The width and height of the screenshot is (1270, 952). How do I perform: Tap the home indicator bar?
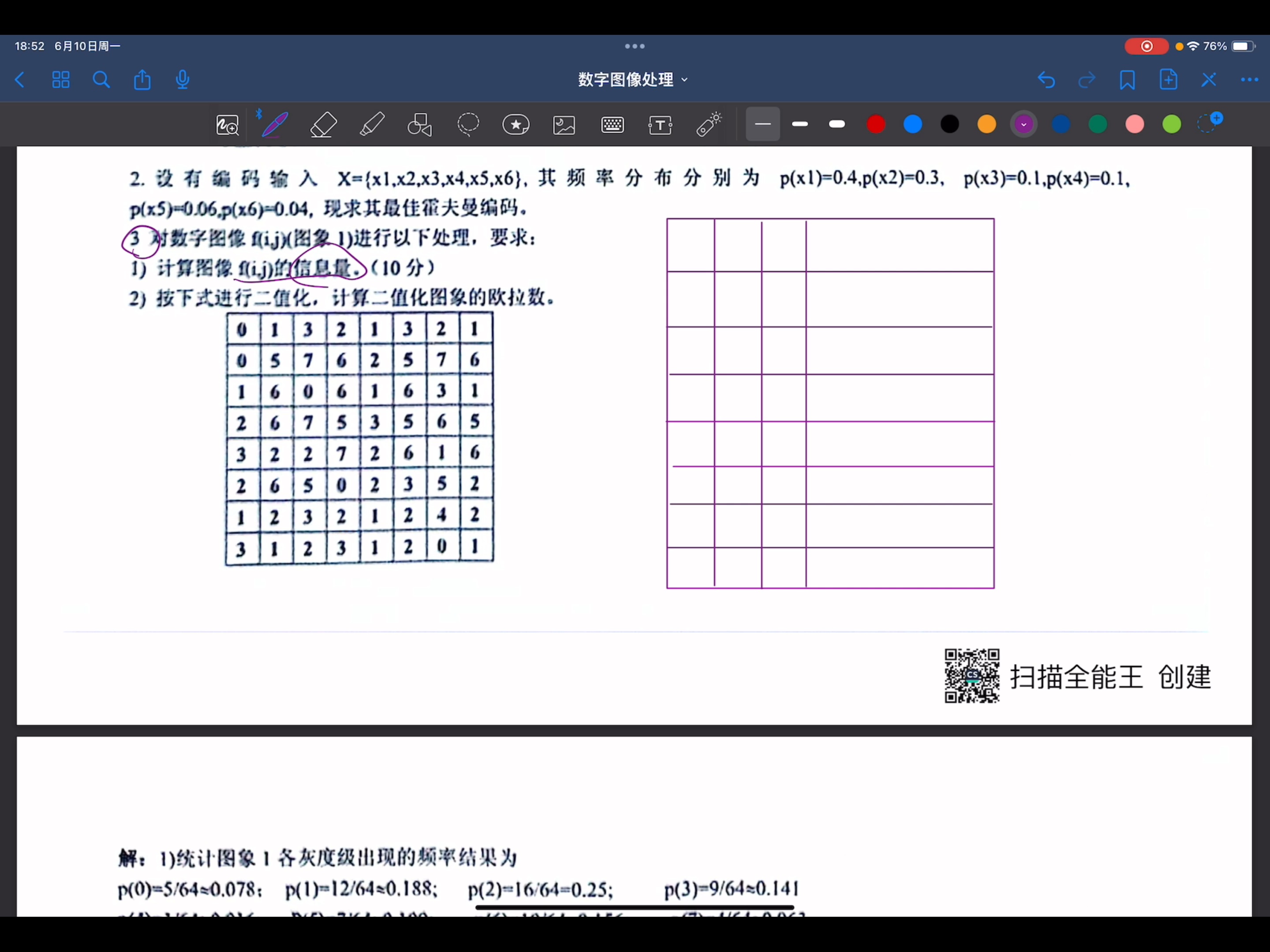coord(635,908)
